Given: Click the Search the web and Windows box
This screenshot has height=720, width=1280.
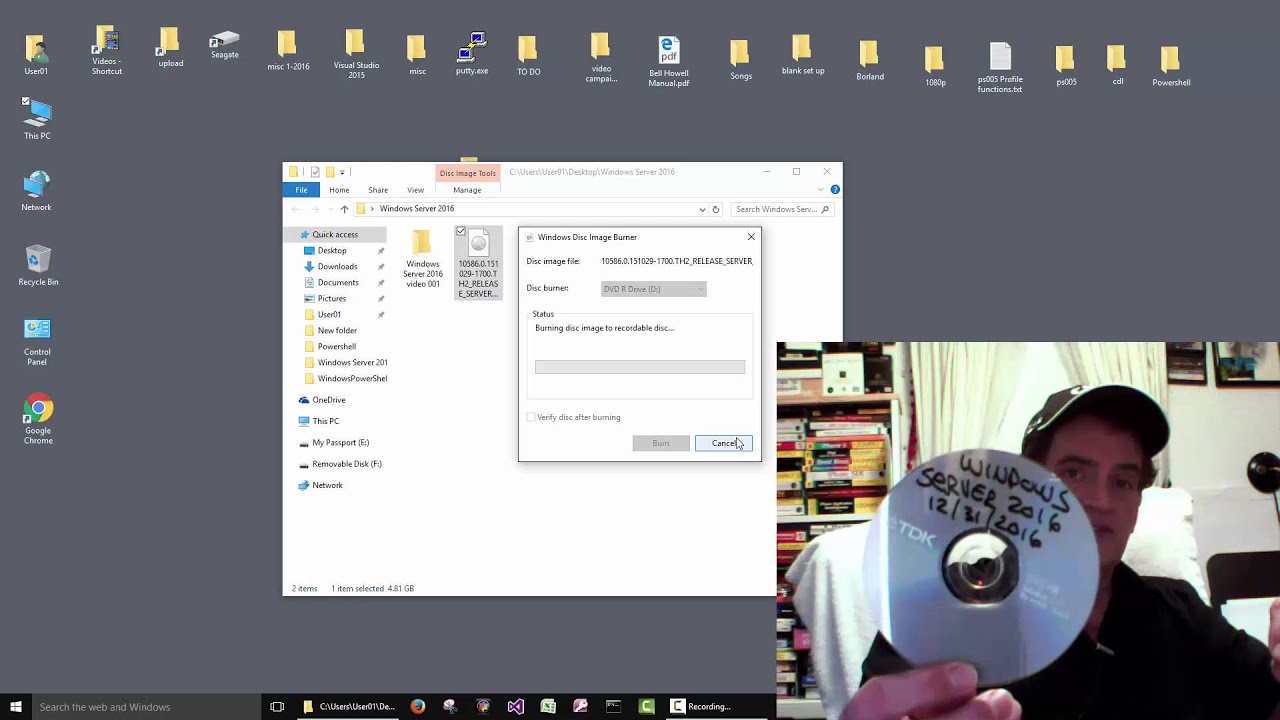Looking at the screenshot, I should 147,707.
